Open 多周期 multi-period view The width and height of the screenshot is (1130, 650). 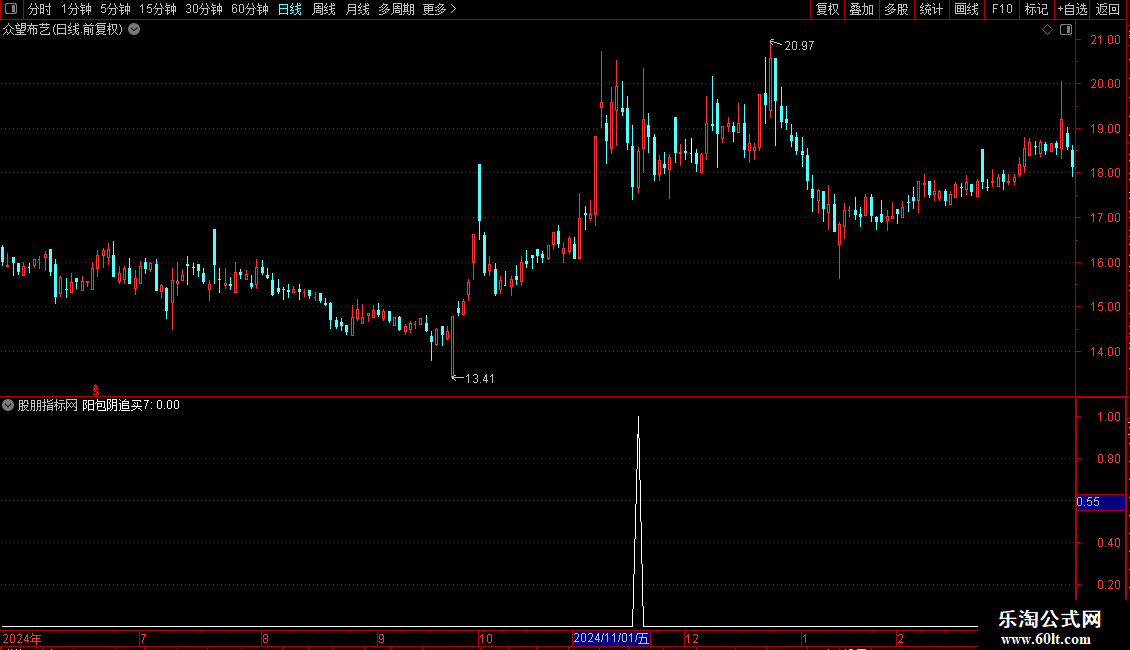[x=396, y=9]
